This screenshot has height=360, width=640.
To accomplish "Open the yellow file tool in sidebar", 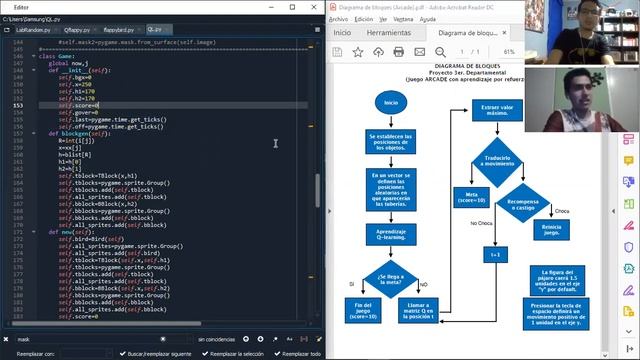I will (x=629, y=311).
